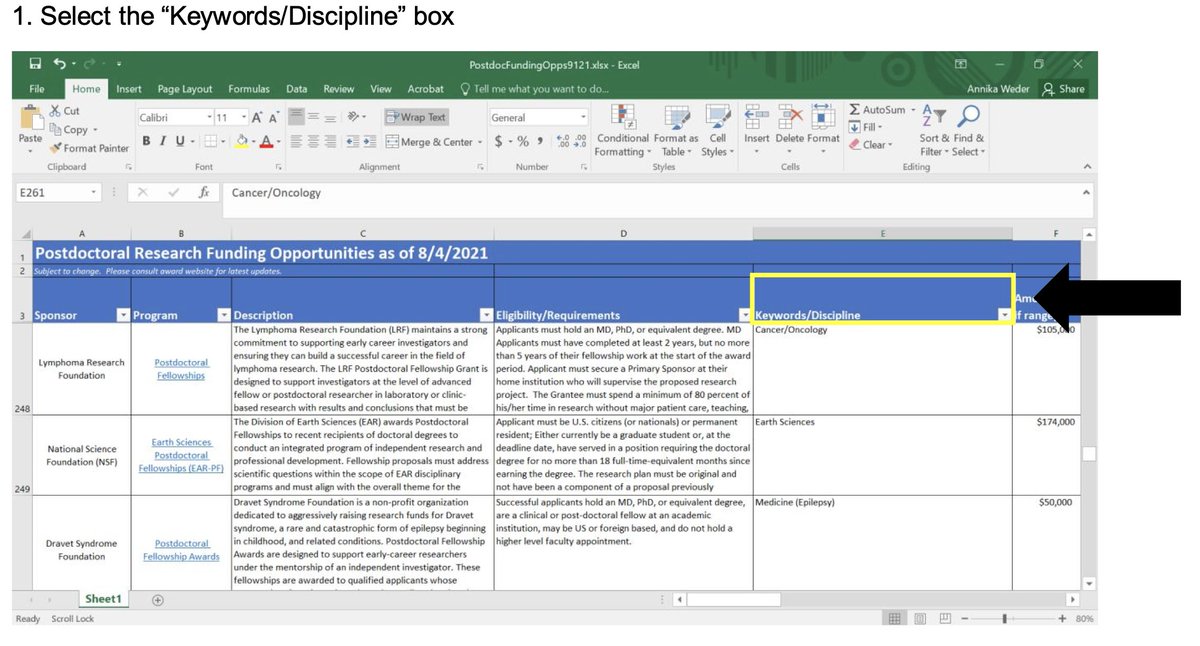Screen dimensions: 1200x646
Task: Open the Eligibility/Requirements filter dropdown
Action: (x=745, y=315)
